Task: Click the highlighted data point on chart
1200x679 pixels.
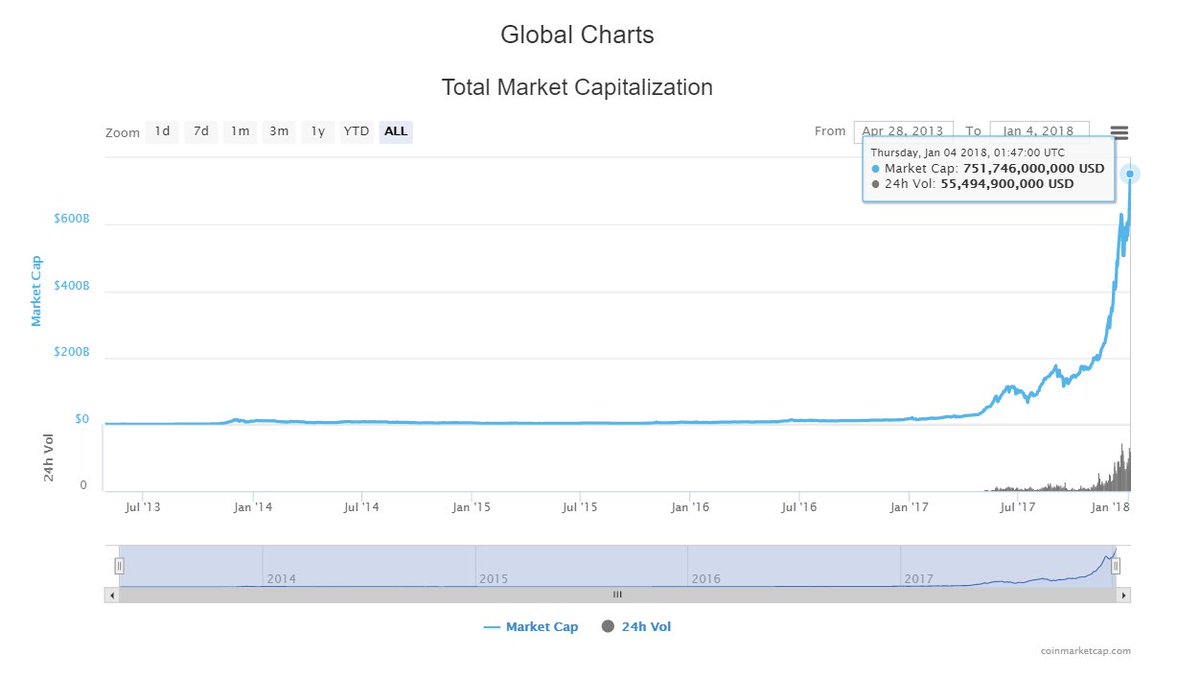Action: [x=1130, y=174]
